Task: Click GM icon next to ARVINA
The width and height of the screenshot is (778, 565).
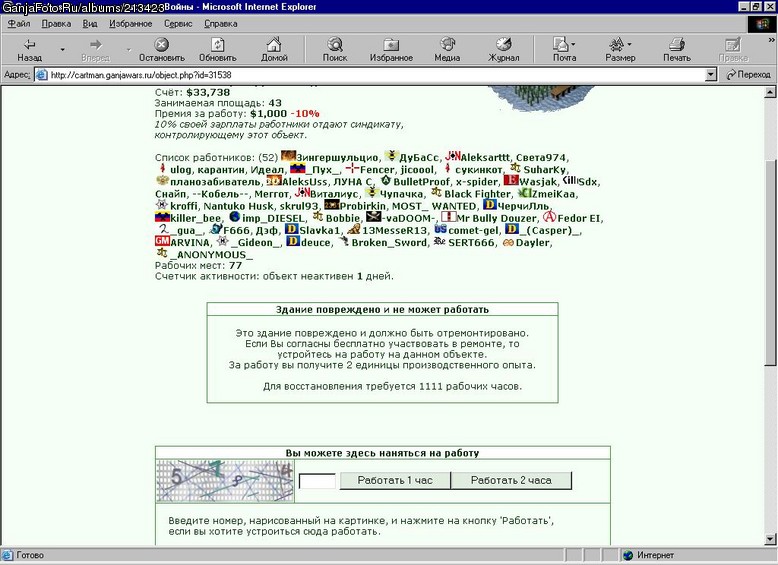Action: pyautogui.click(x=162, y=241)
